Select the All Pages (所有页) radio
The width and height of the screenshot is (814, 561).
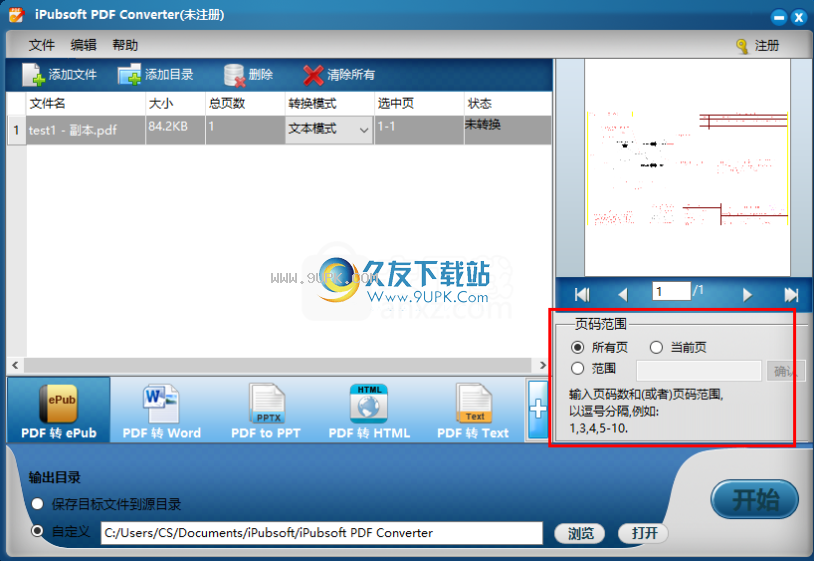[x=577, y=347]
